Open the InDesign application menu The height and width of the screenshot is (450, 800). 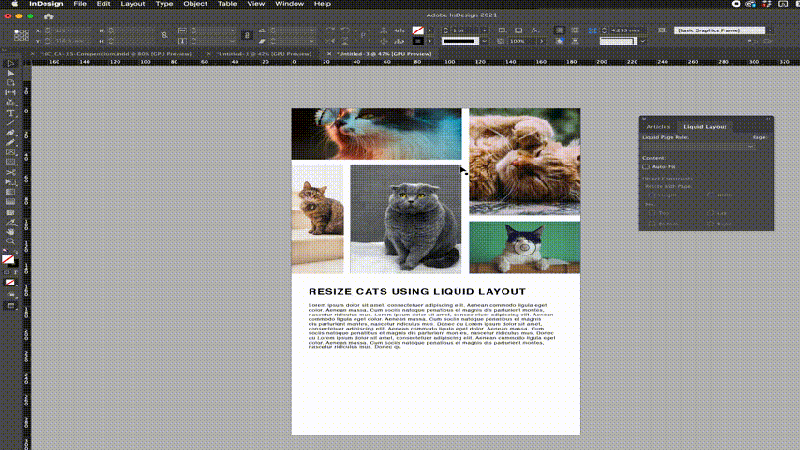(46, 4)
